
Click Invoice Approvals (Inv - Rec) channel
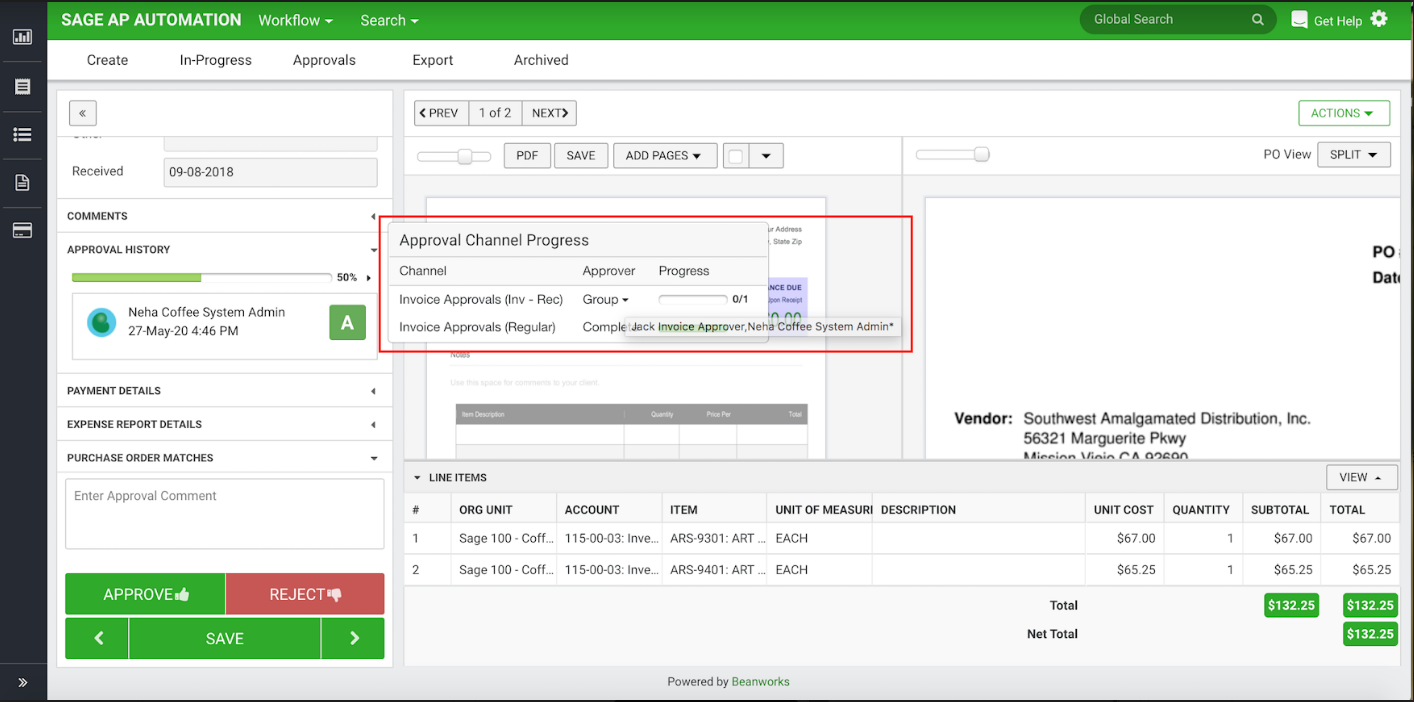[481, 299]
